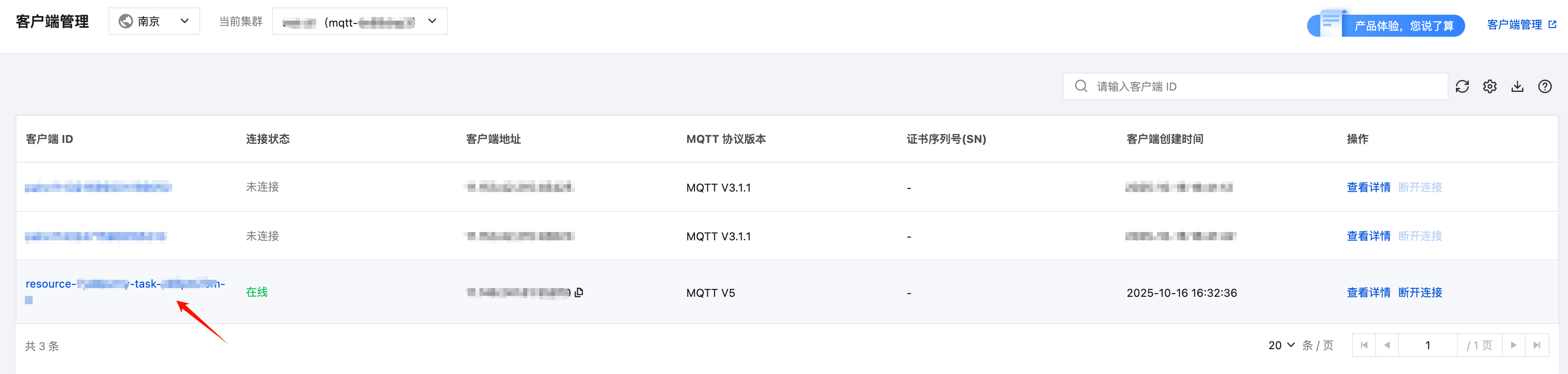Copy the online client's address
This screenshot has width=1568, height=374.
tap(579, 292)
